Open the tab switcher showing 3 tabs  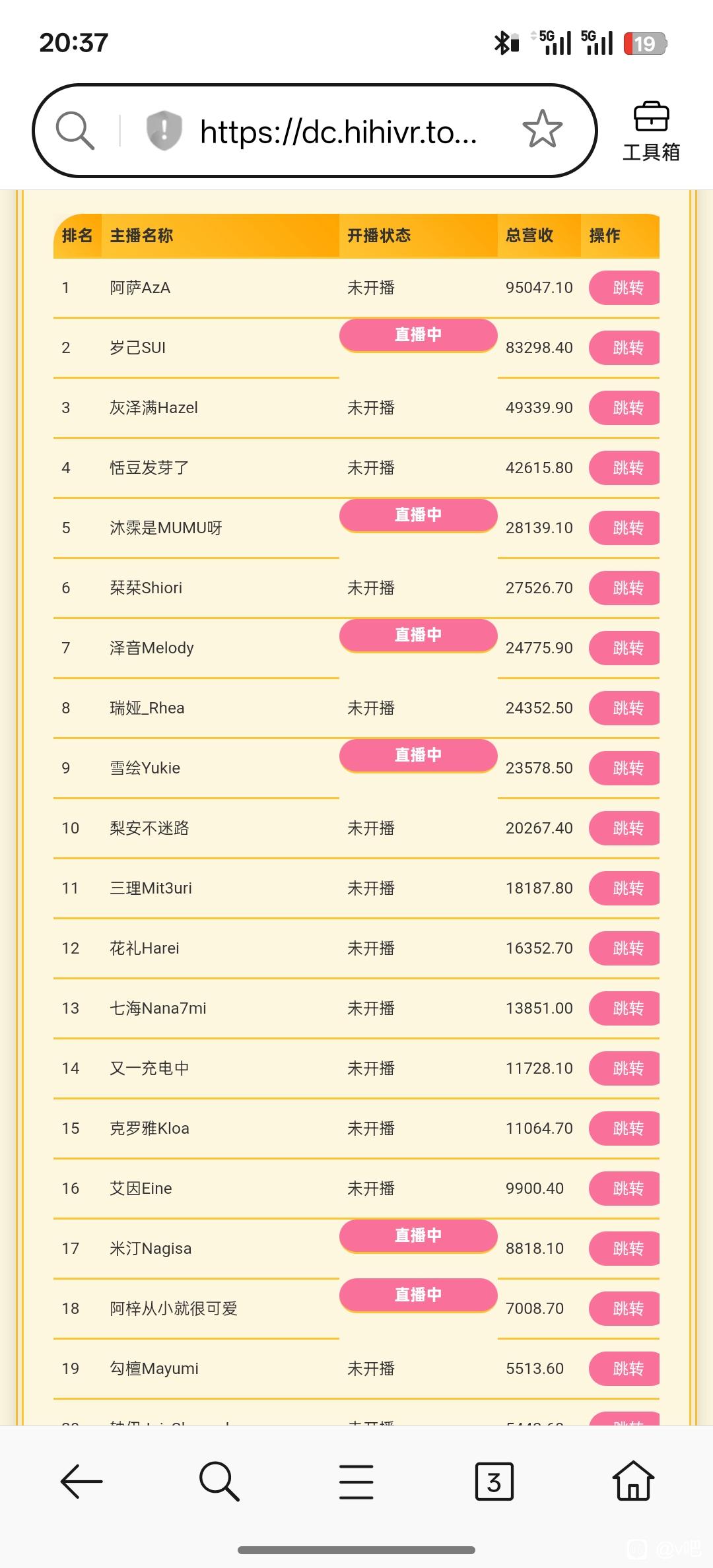[x=494, y=1482]
